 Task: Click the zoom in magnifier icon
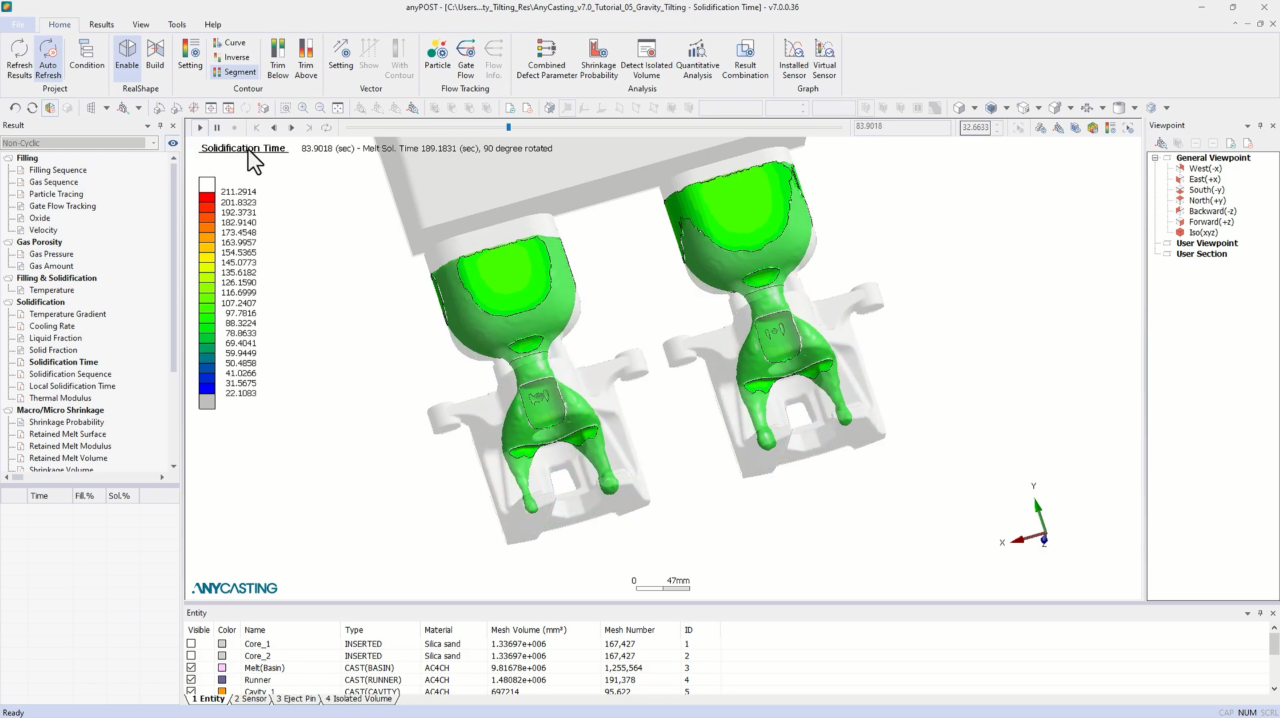point(302,108)
